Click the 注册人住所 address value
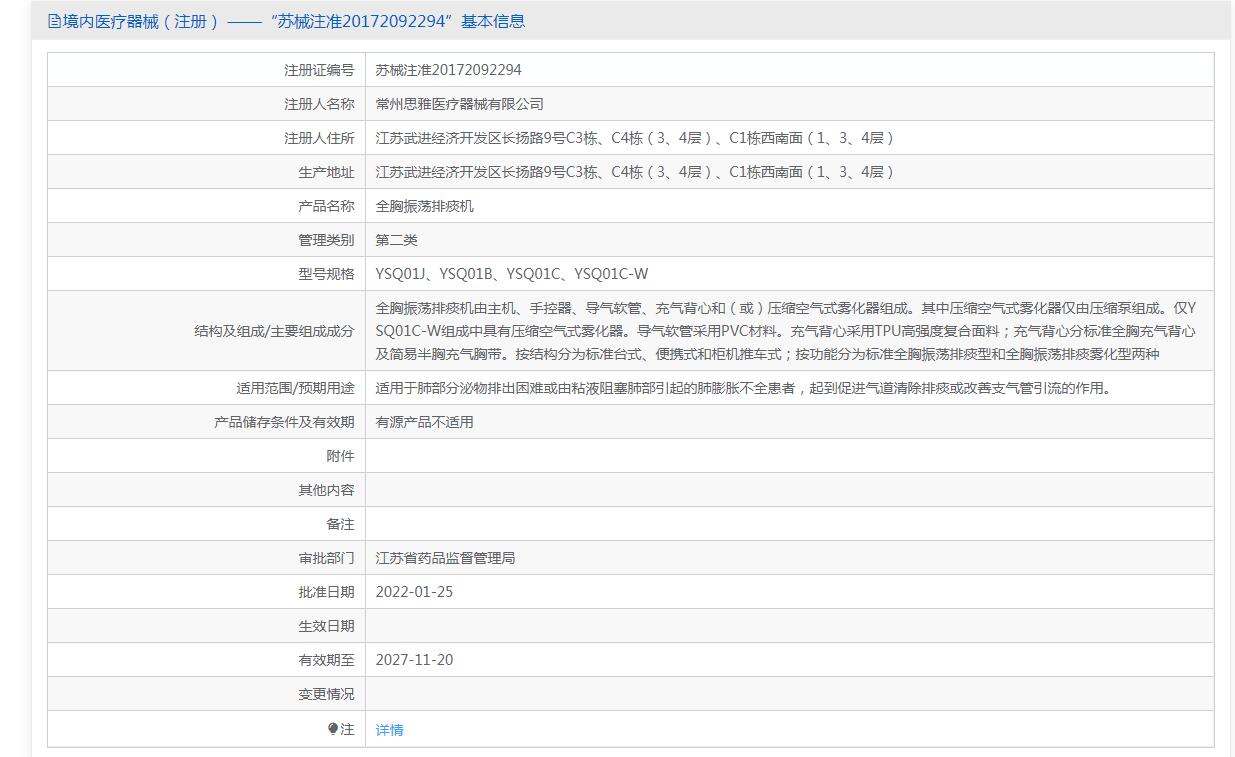This screenshot has height=757, width=1235. [634, 138]
